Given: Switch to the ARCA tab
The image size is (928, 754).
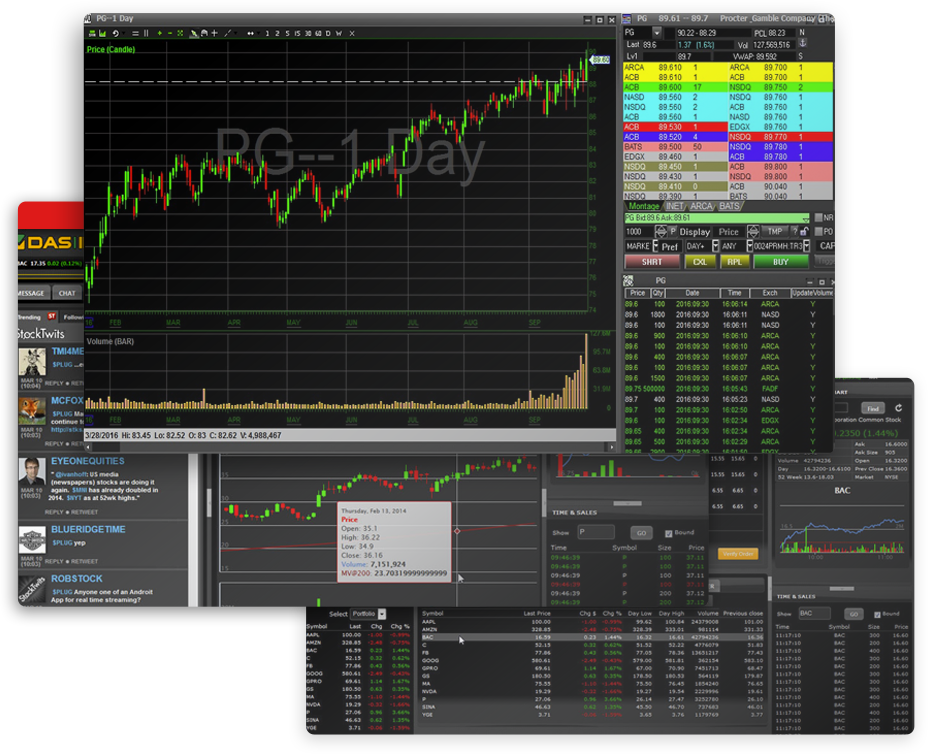Looking at the screenshot, I should click(701, 206).
